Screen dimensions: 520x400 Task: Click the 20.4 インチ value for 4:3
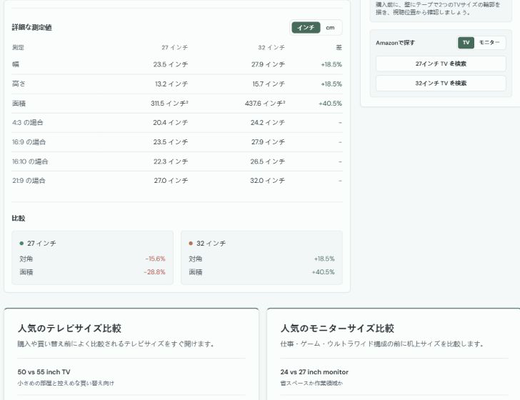[x=170, y=123]
